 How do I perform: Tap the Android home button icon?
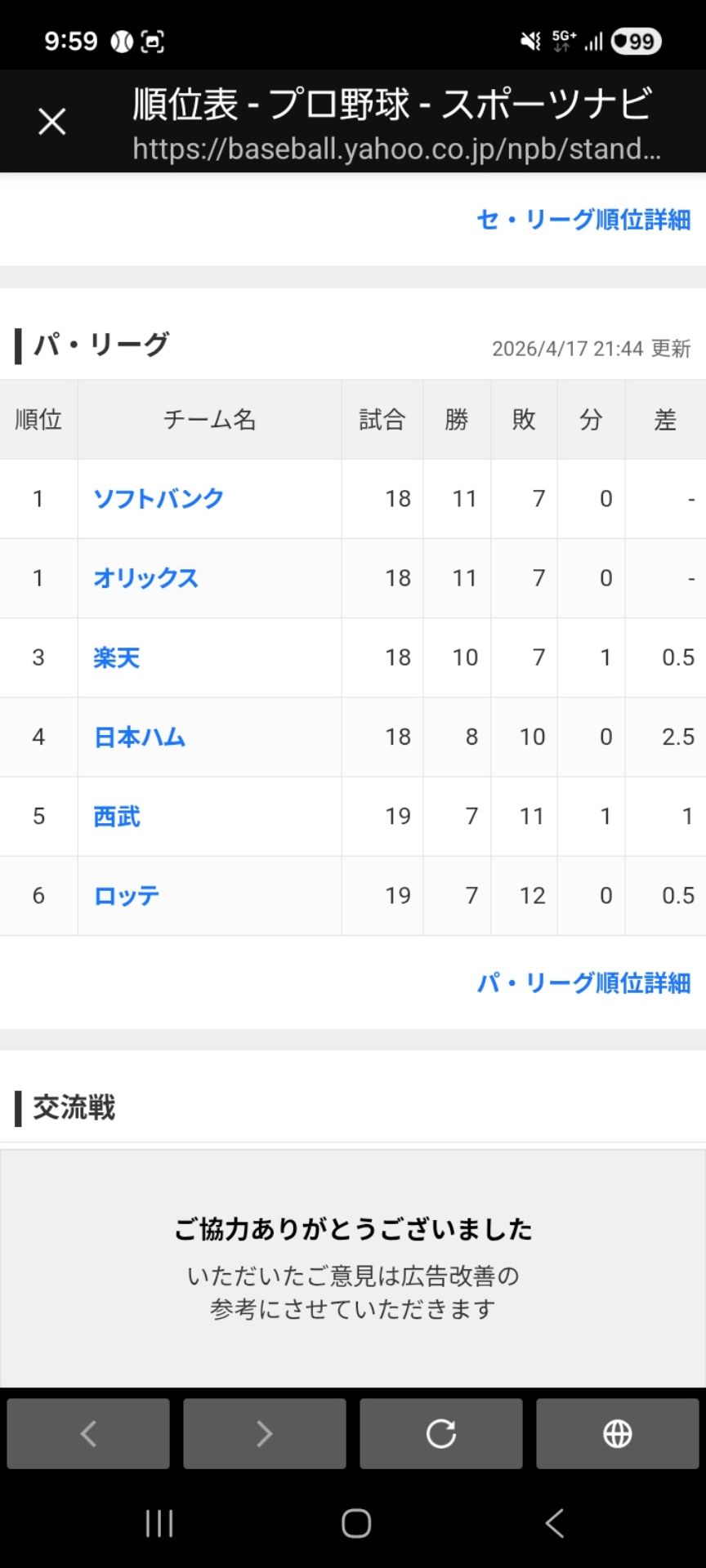[x=356, y=1523]
